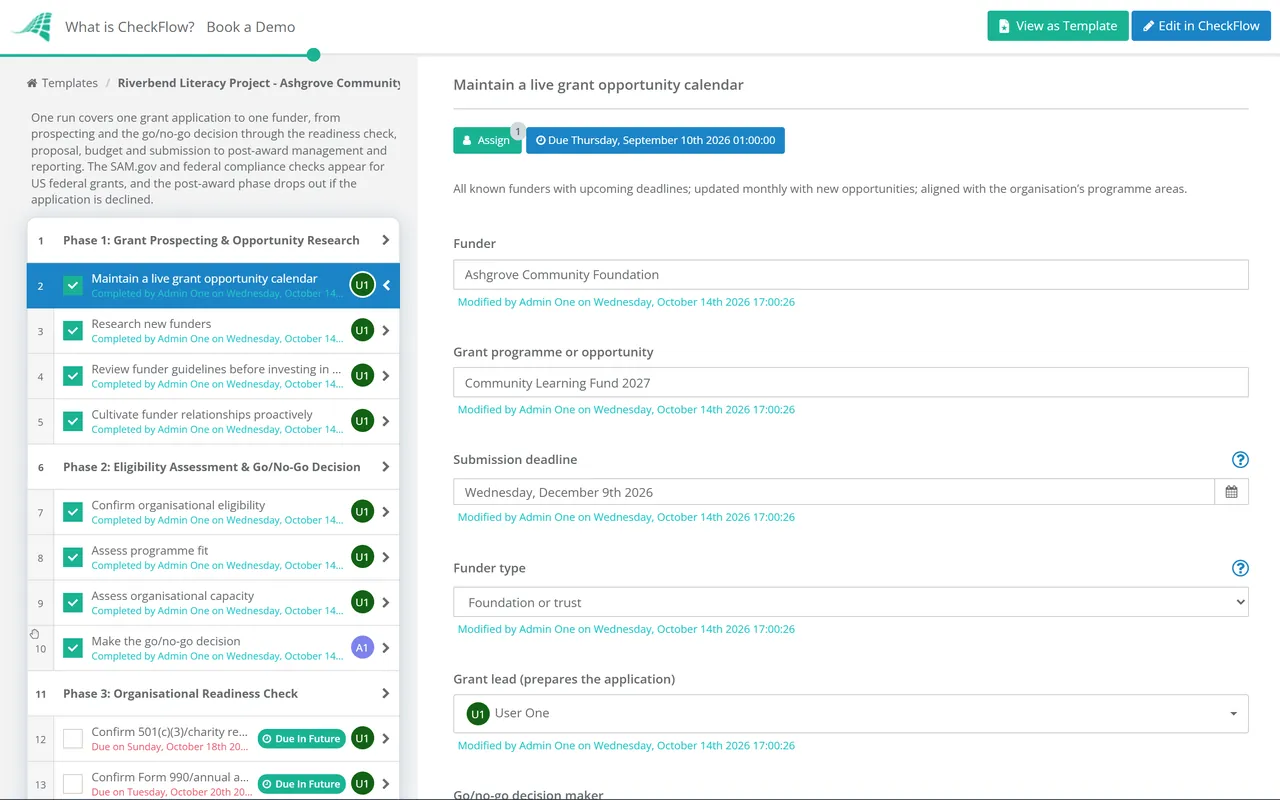Click View as Template button
1280x800 pixels.
pyautogui.click(x=1058, y=26)
